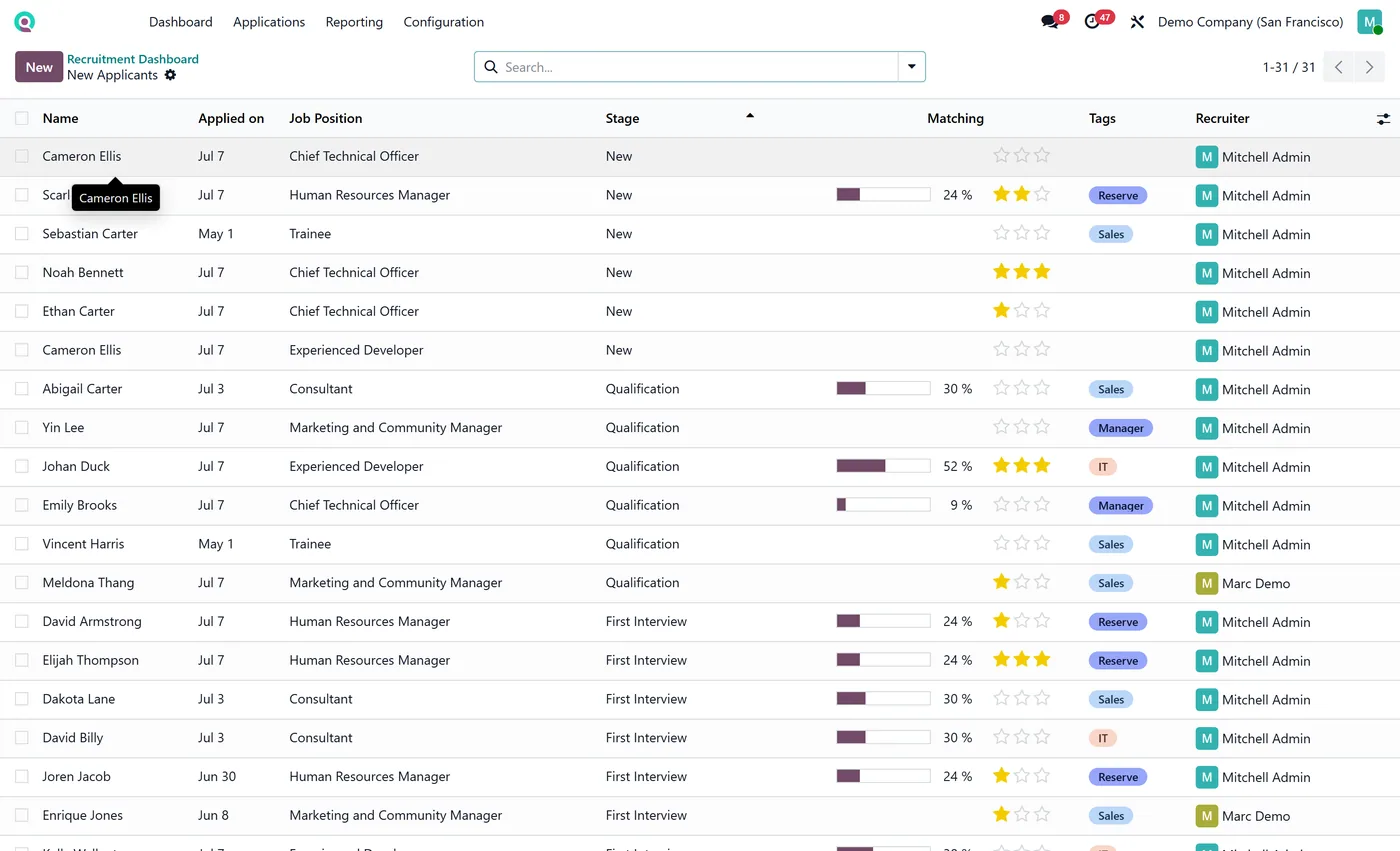Click Noah Bennett's third star

click(1042, 272)
